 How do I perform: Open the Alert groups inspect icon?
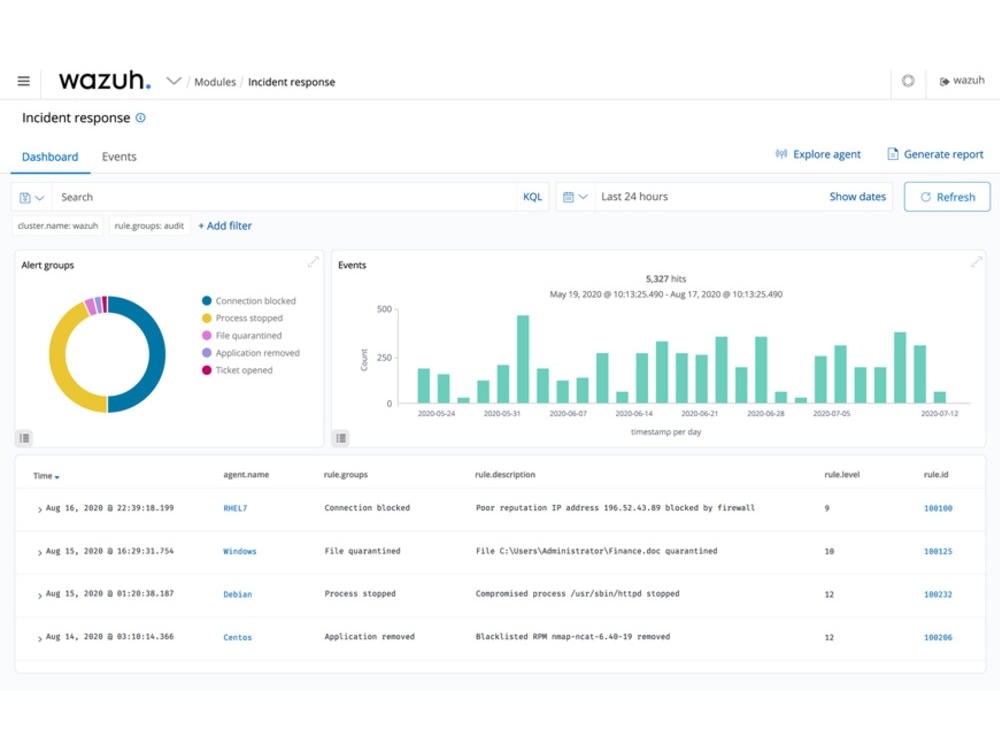(x=24, y=438)
